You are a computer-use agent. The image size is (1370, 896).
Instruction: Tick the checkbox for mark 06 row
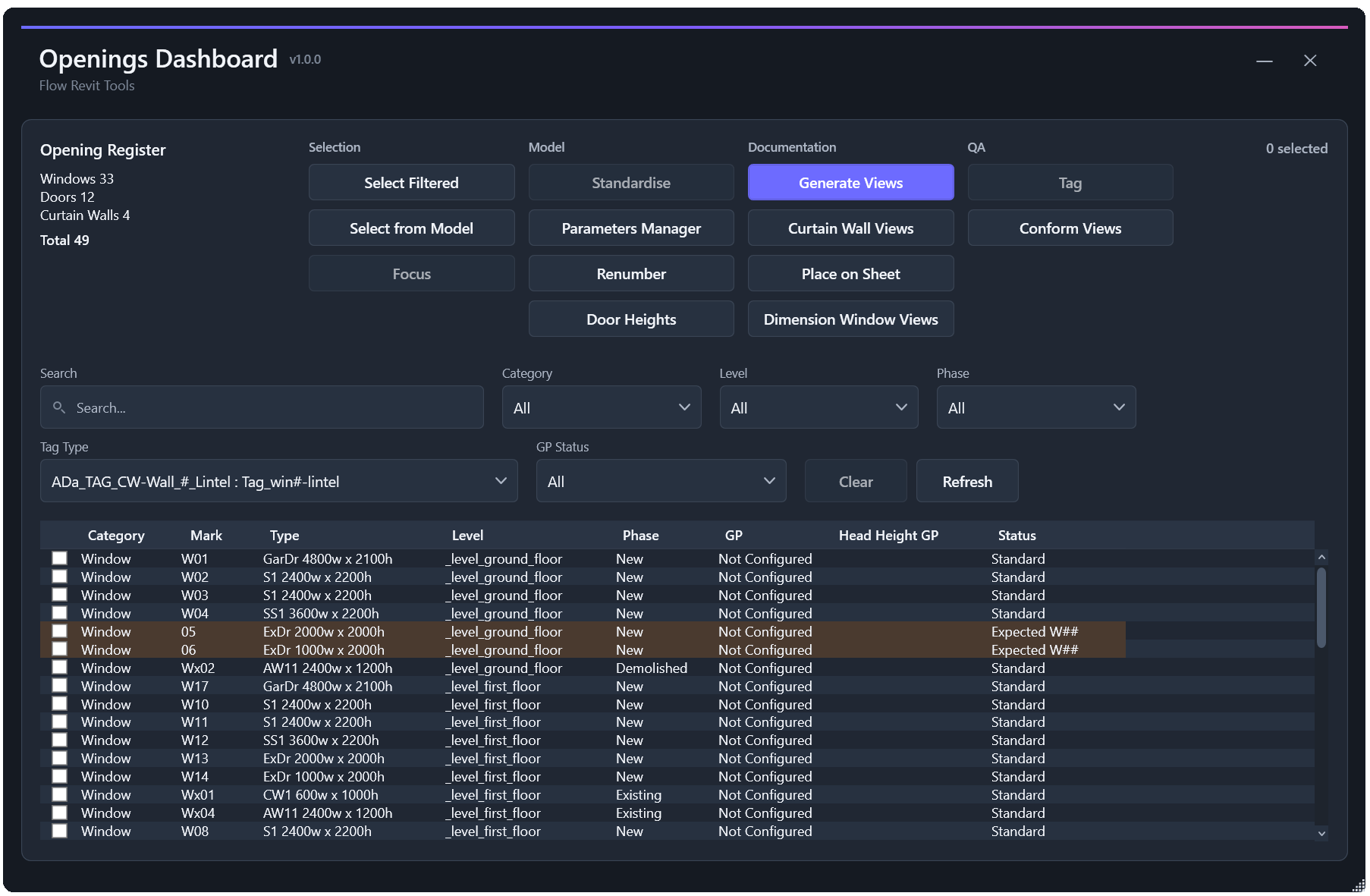point(59,649)
